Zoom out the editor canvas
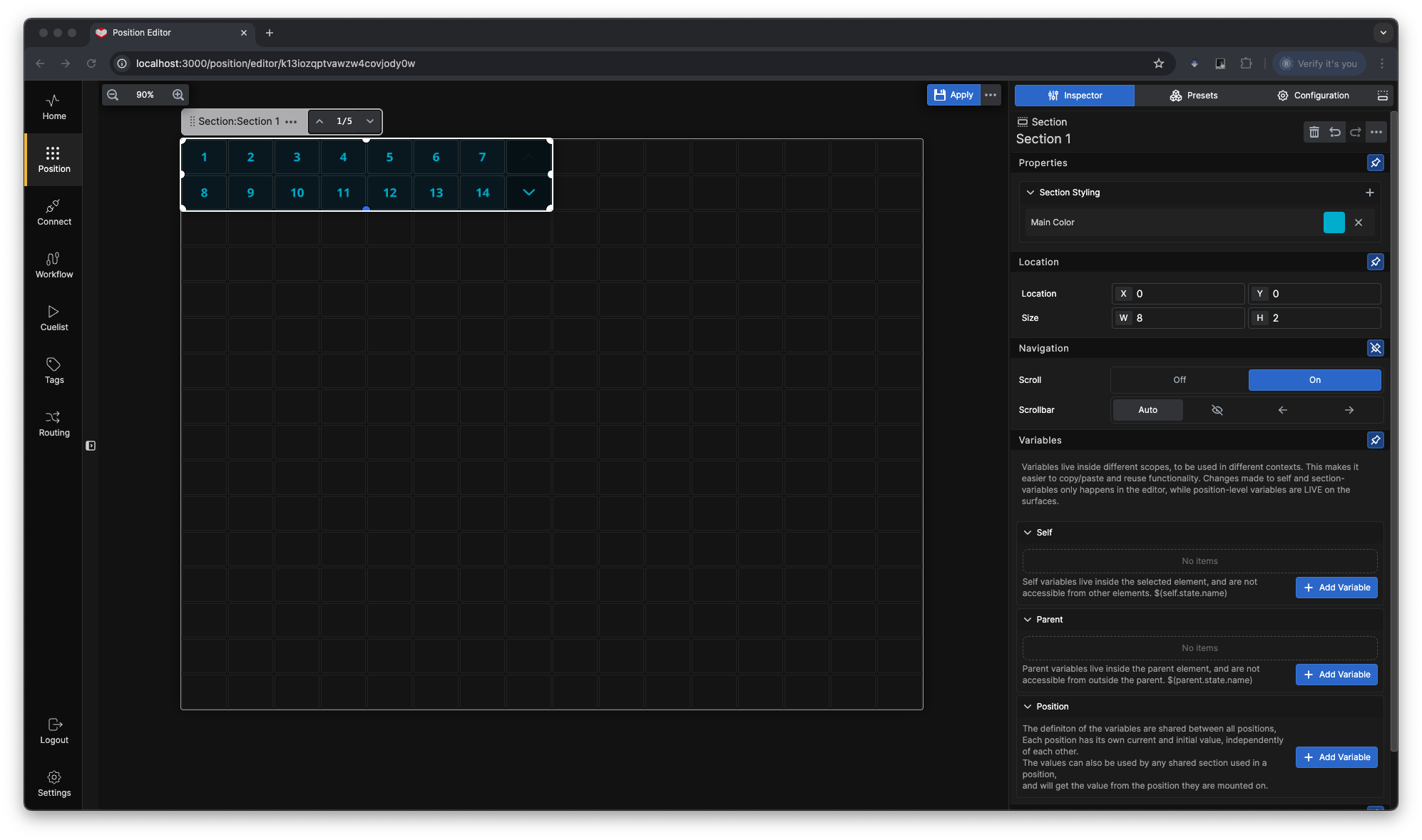This screenshot has height=840, width=1422. click(113, 95)
